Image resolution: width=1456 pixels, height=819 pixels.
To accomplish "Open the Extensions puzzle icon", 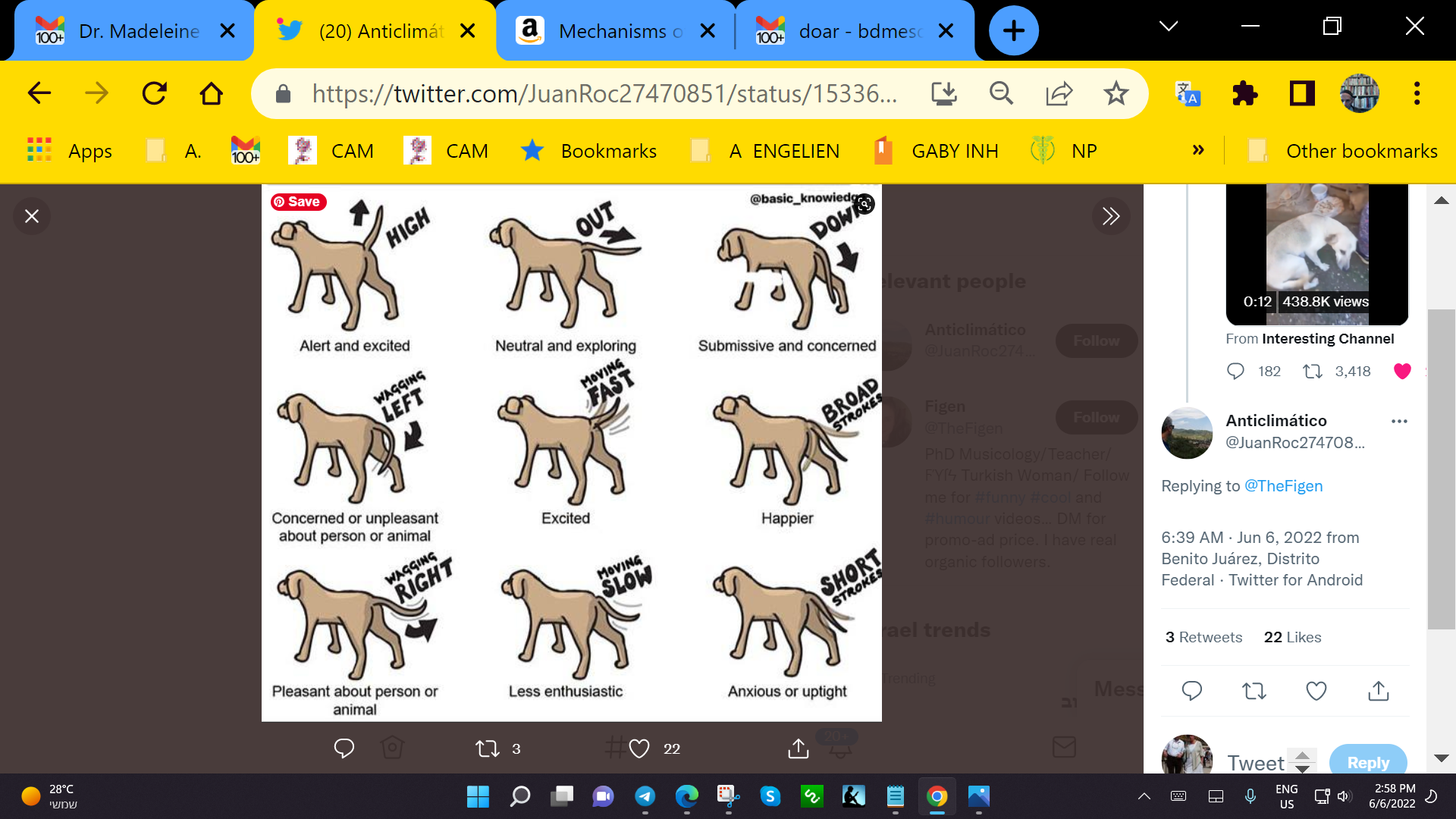I will click(x=1244, y=94).
